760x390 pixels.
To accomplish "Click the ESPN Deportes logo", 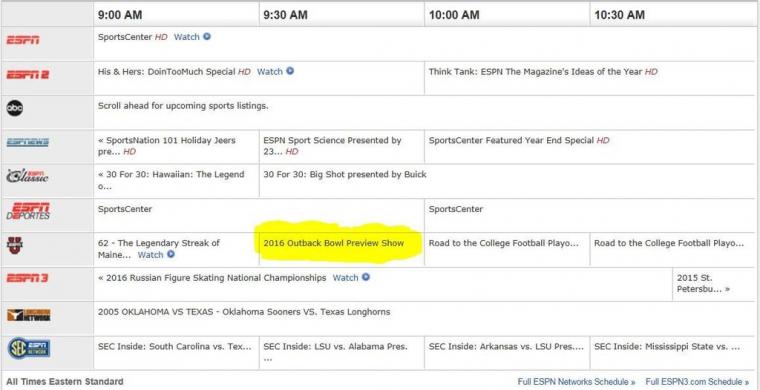I will click(28, 211).
